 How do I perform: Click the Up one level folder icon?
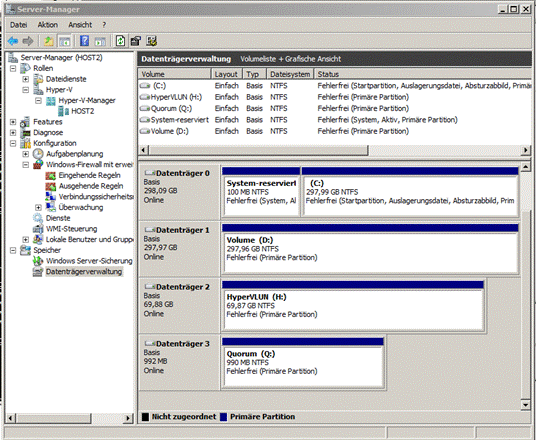[x=49, y=41]
